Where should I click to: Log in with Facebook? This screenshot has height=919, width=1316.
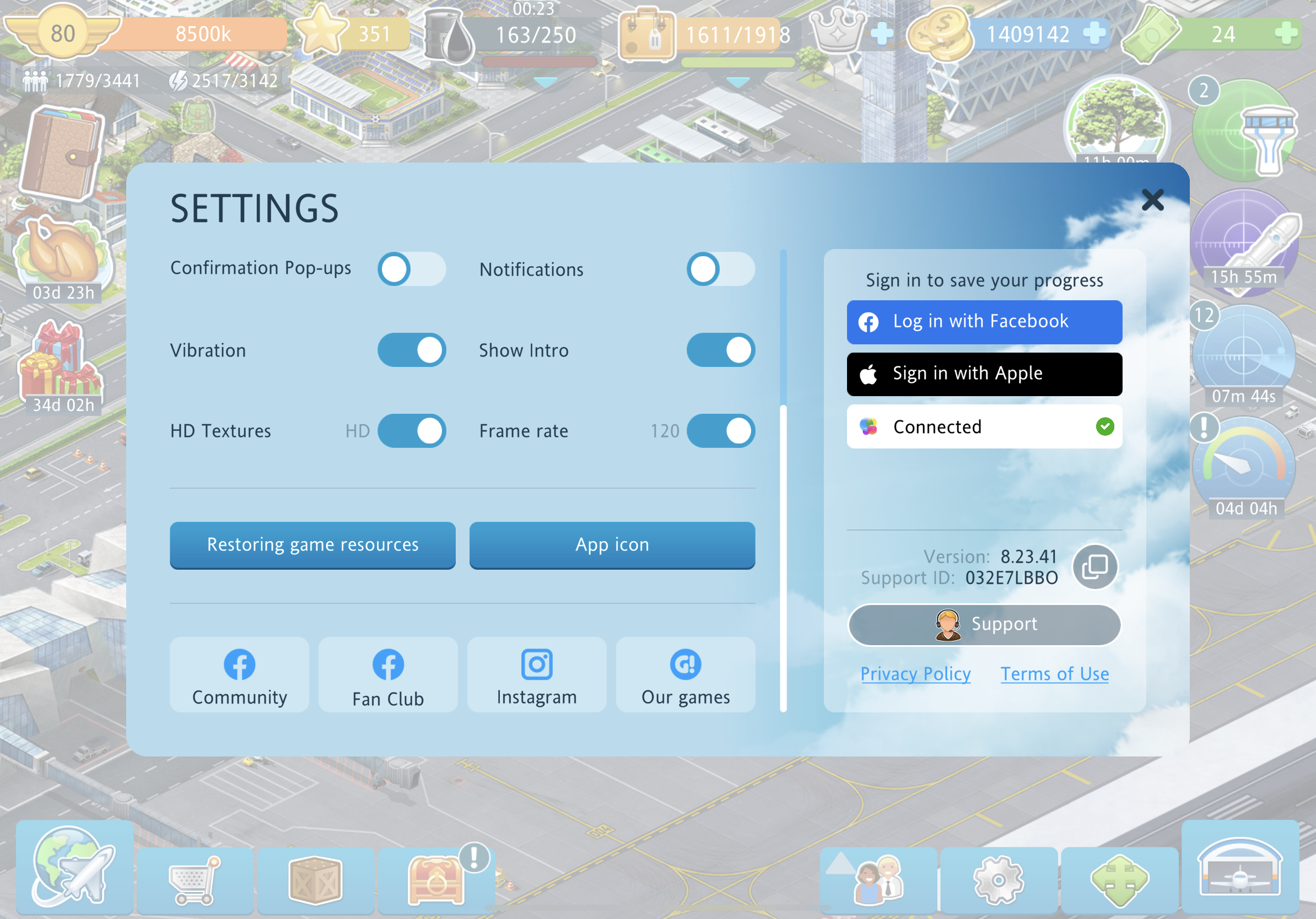[x=984, y=321]
